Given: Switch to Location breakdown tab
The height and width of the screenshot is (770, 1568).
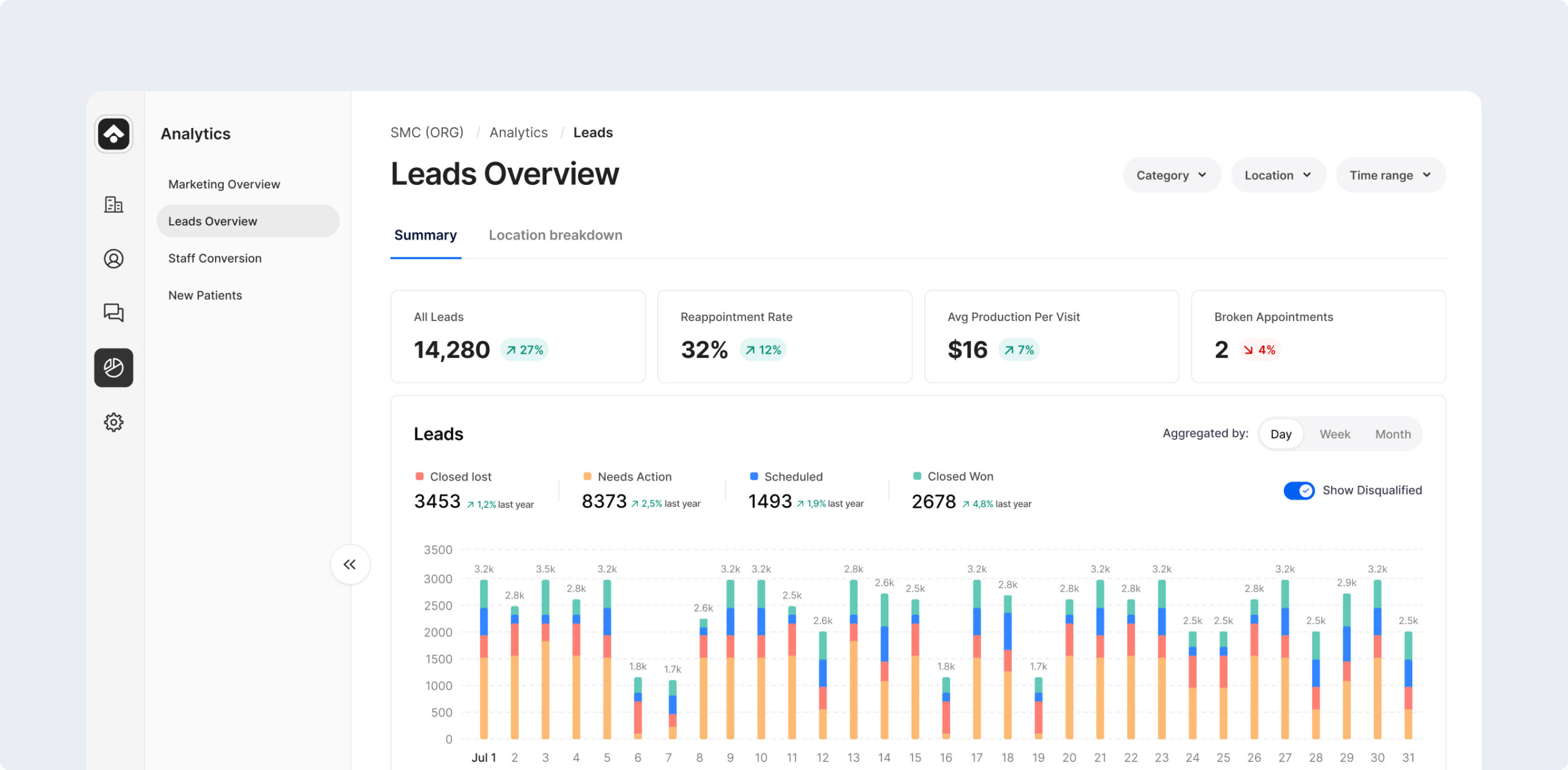Looking at the screenshot, I should click(x=555, y=235).
